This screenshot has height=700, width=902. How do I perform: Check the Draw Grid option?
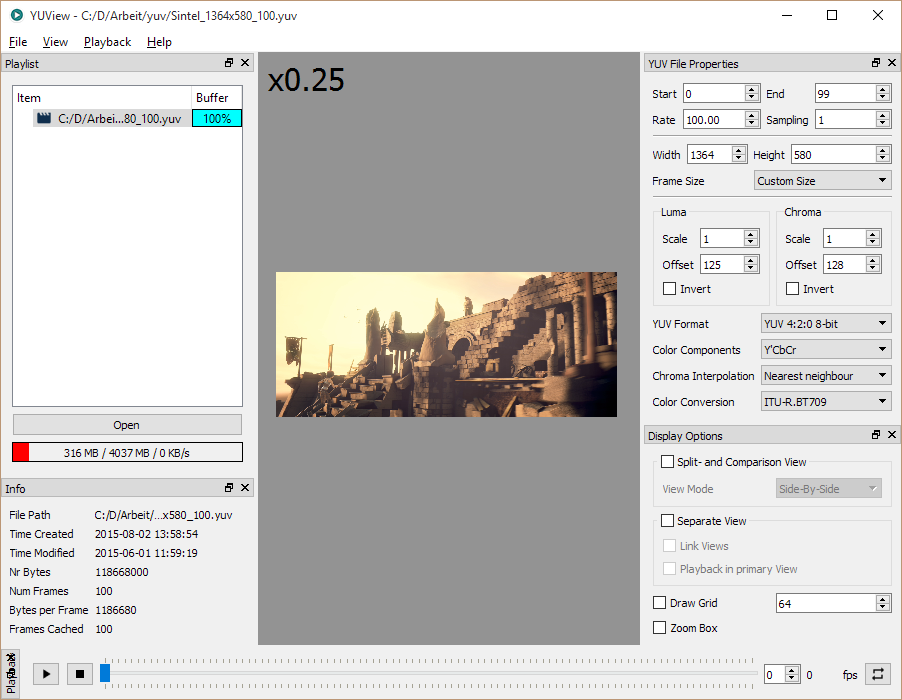tap(659, 603)
